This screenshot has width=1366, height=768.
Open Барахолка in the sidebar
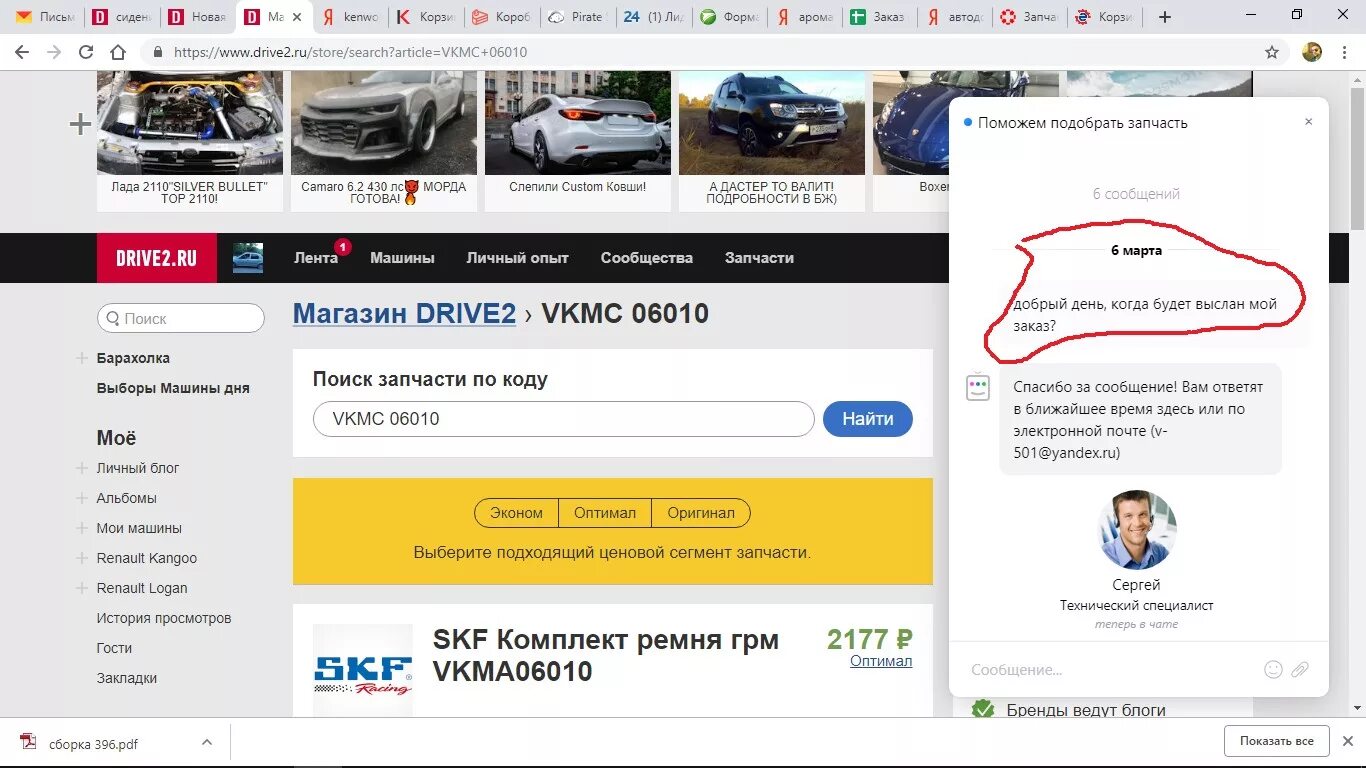click(133, 358)
